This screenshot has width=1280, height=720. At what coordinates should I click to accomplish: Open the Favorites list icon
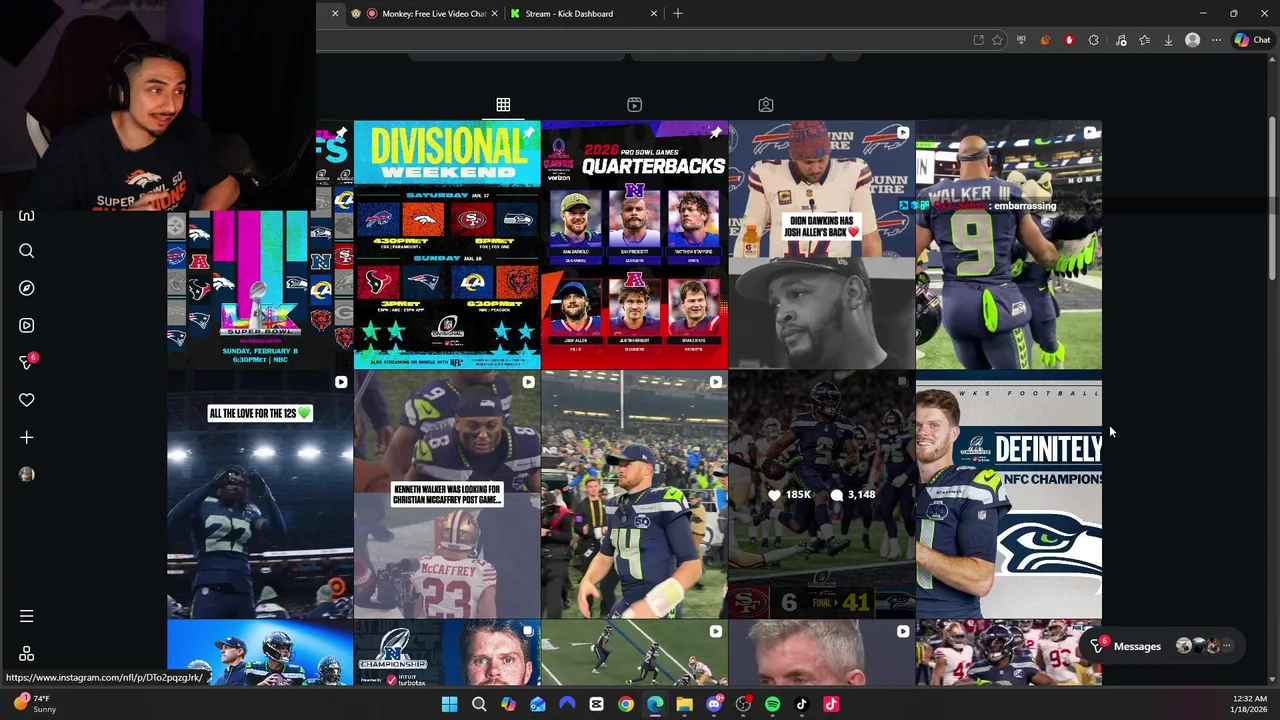click(1144, 40)
